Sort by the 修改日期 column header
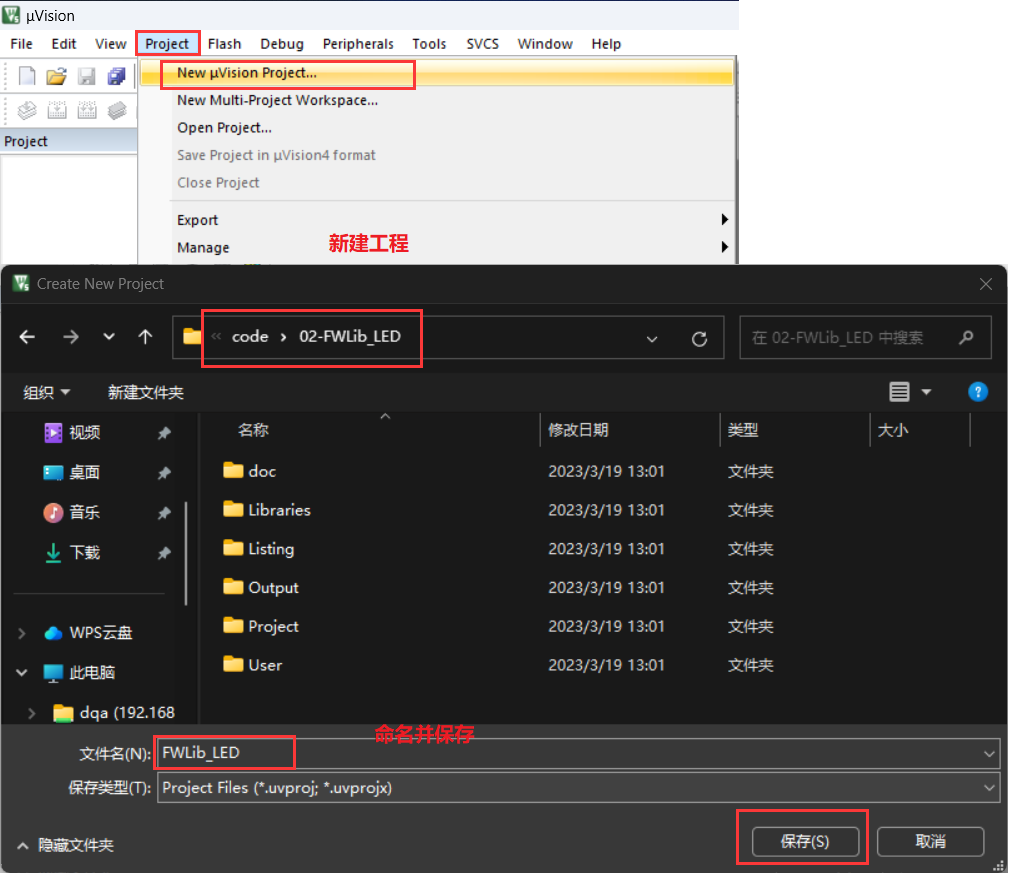 579,430
